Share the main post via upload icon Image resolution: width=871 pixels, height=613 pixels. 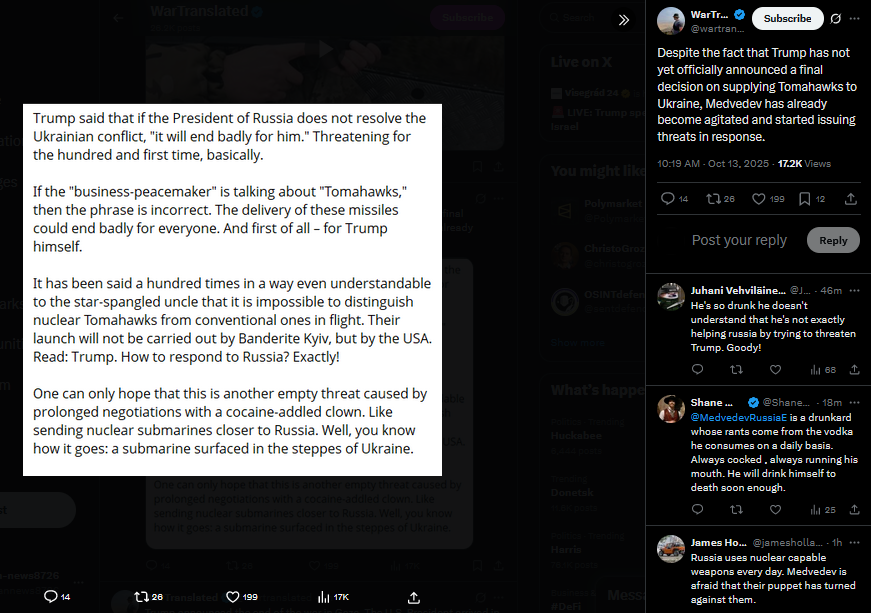click(x=850, y=199)
